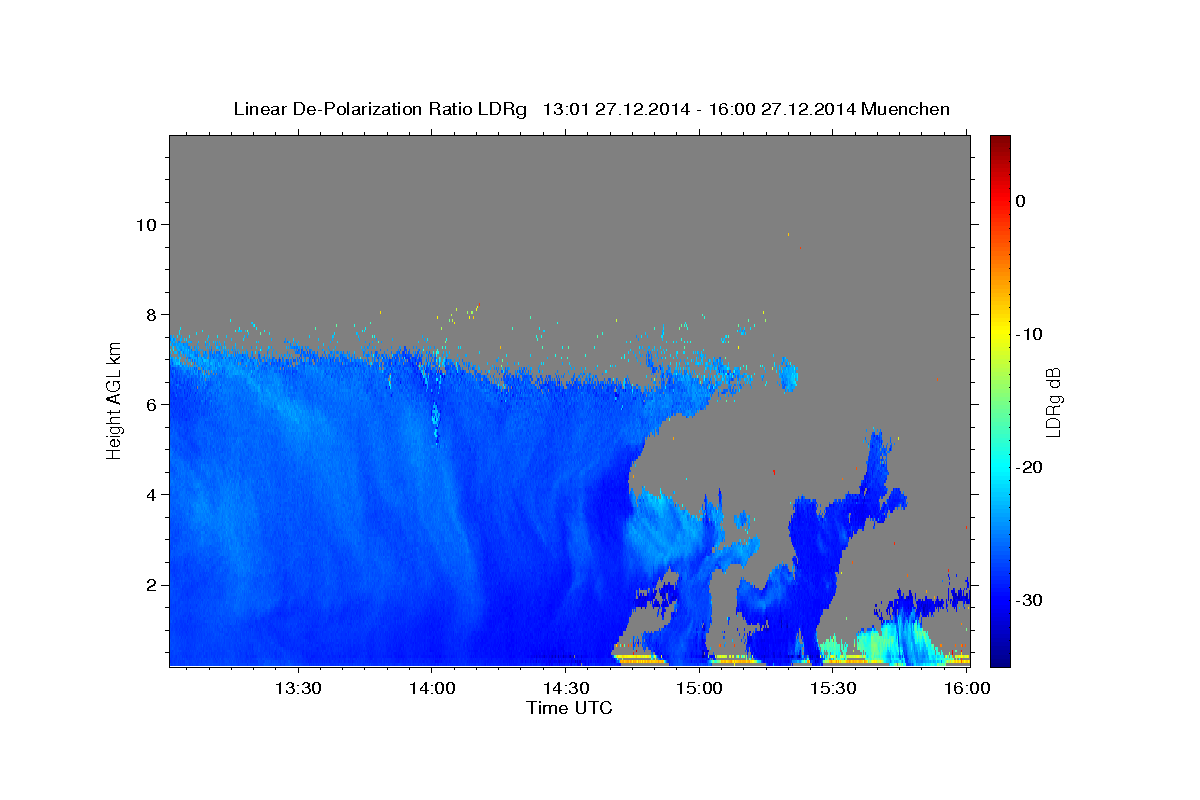Click the colorbar label '-20'

coord(1029,467)
